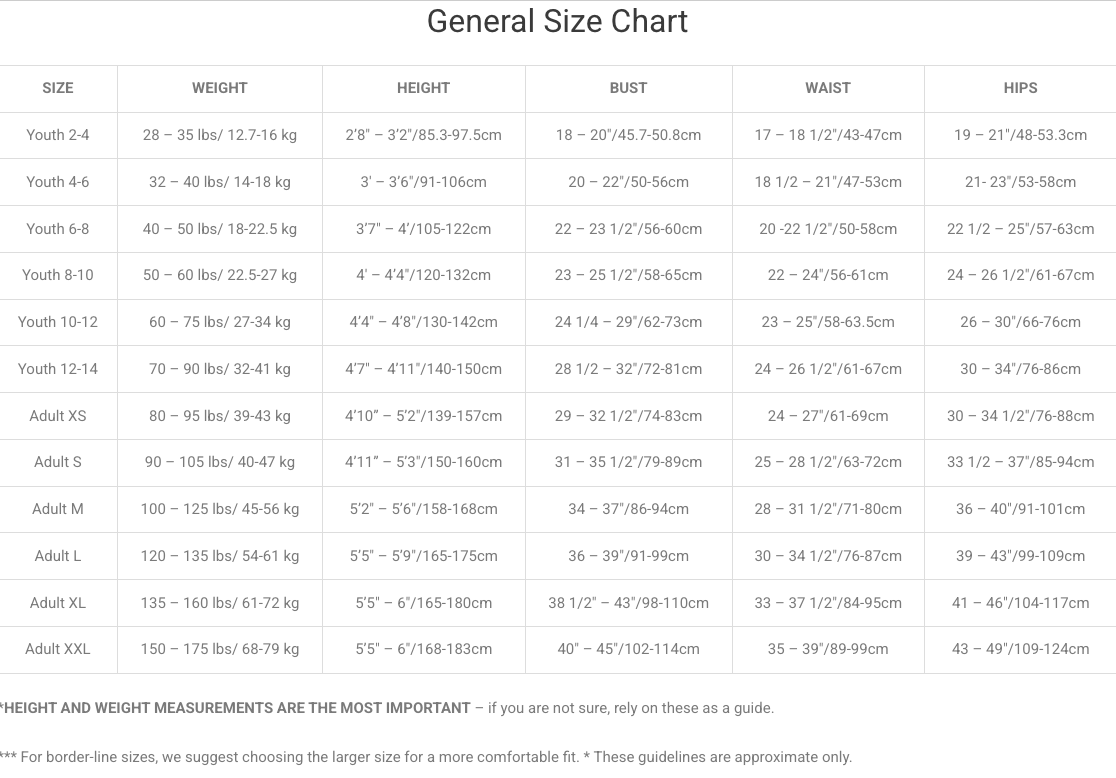Screen dimensions: 1116x778
Task: Click the Youth 4-6 hips measurement
Action: click(1020, 182)
